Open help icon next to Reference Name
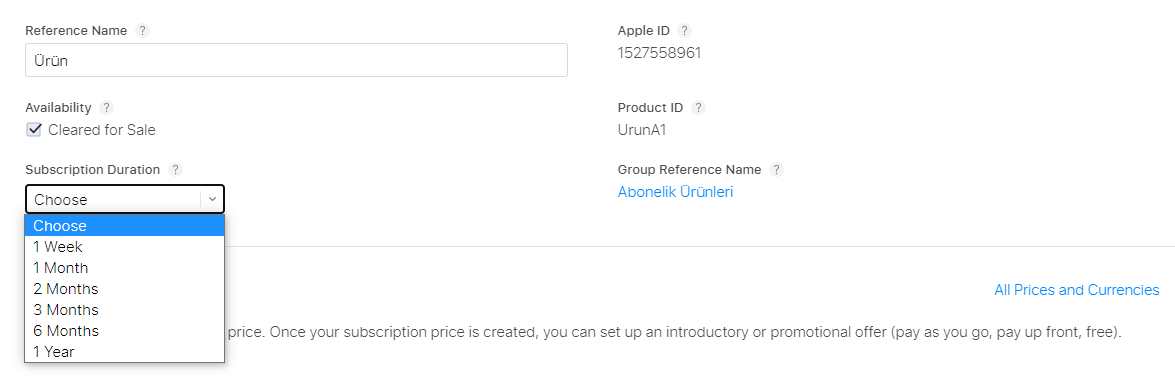The height and width of the screenshot is (386, 1175). tap(142, 31)
